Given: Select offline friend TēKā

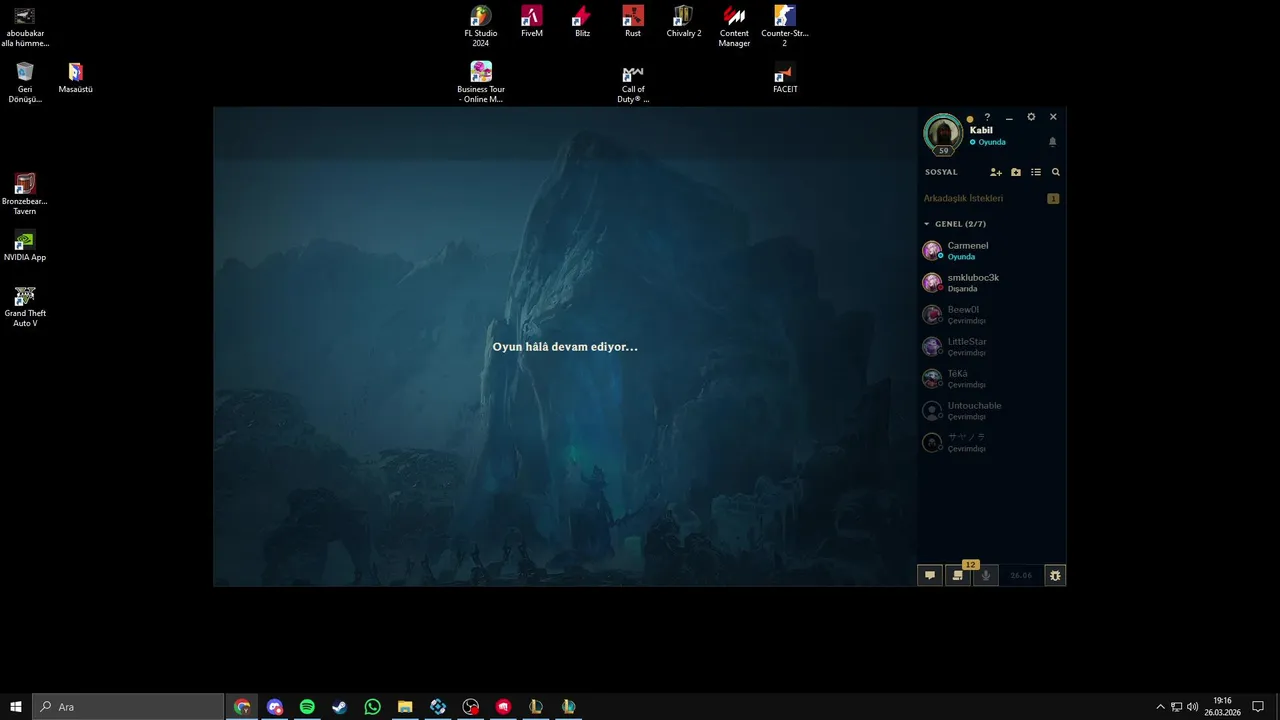Looking at the screenshot, I should click(991, 378).
